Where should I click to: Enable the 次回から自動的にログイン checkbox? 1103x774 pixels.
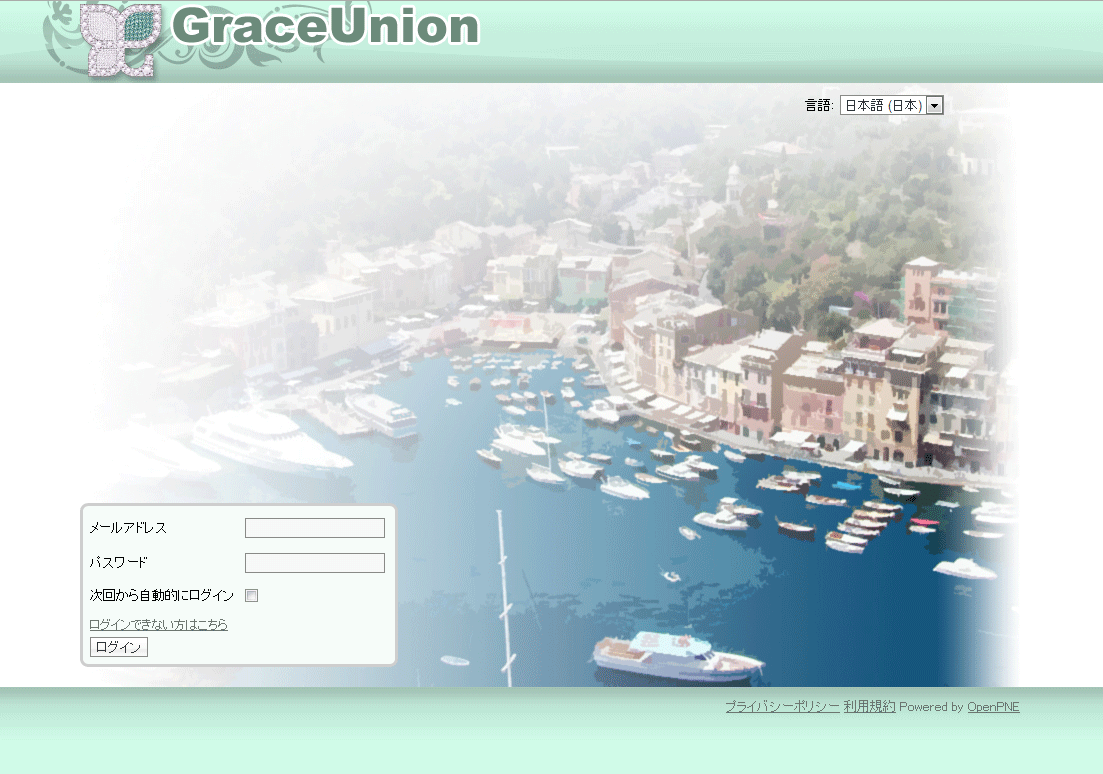[x=252, y=596]
